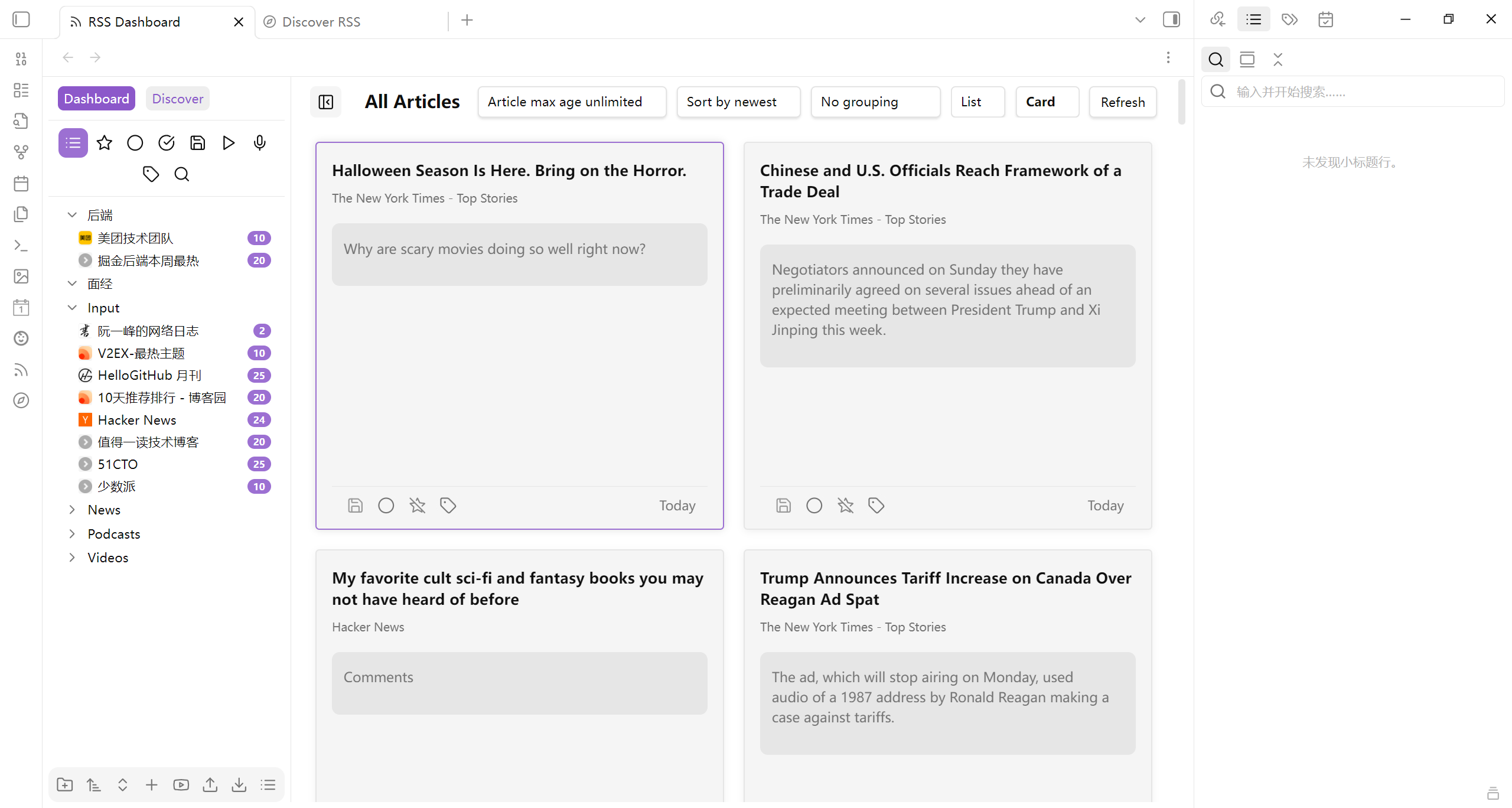This screenshot has height=808, width=1512.
Task: Select the Discover view button
Action: 177,99
